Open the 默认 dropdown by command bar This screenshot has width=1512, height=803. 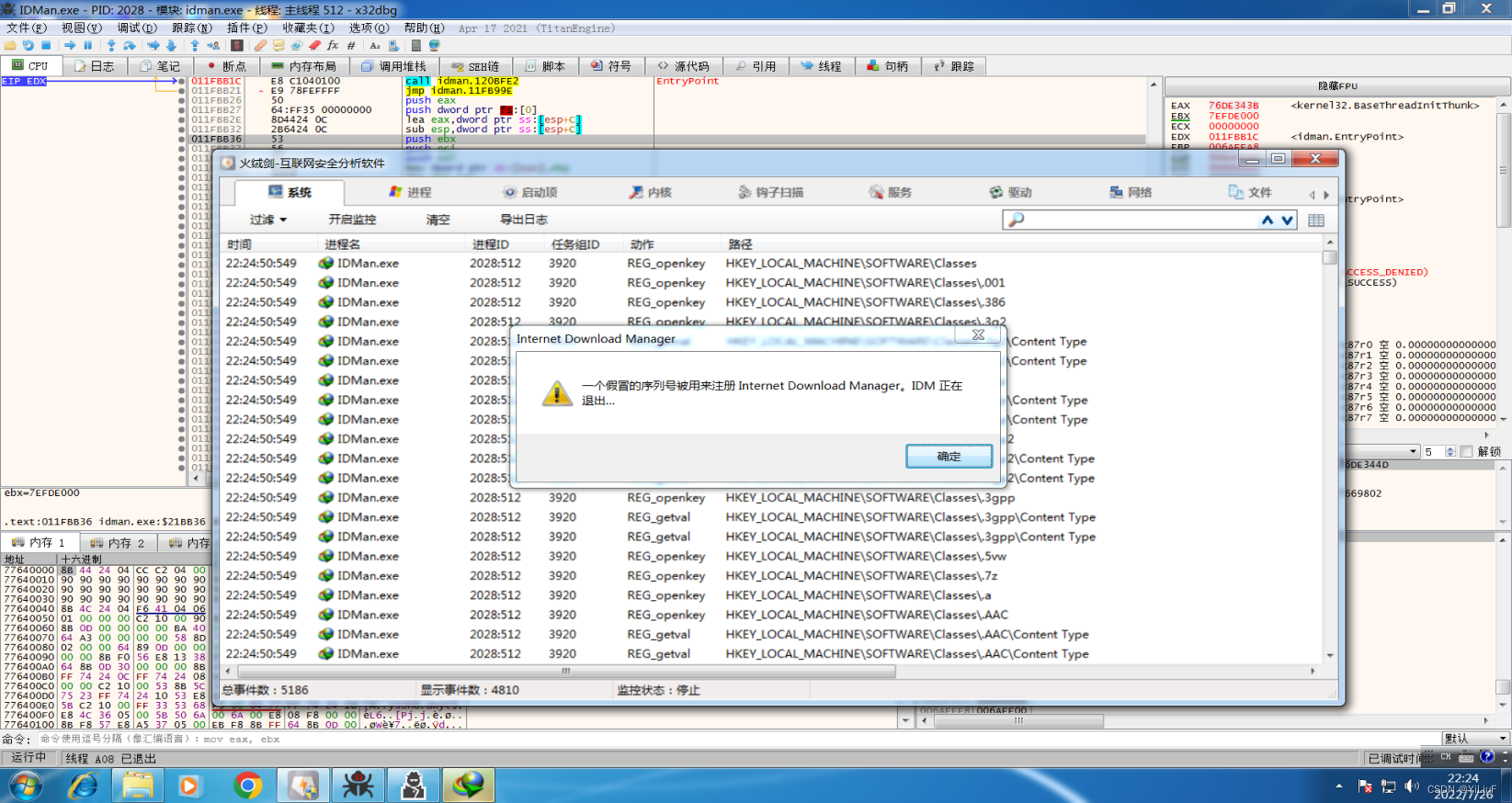(x=1476, y=739)
